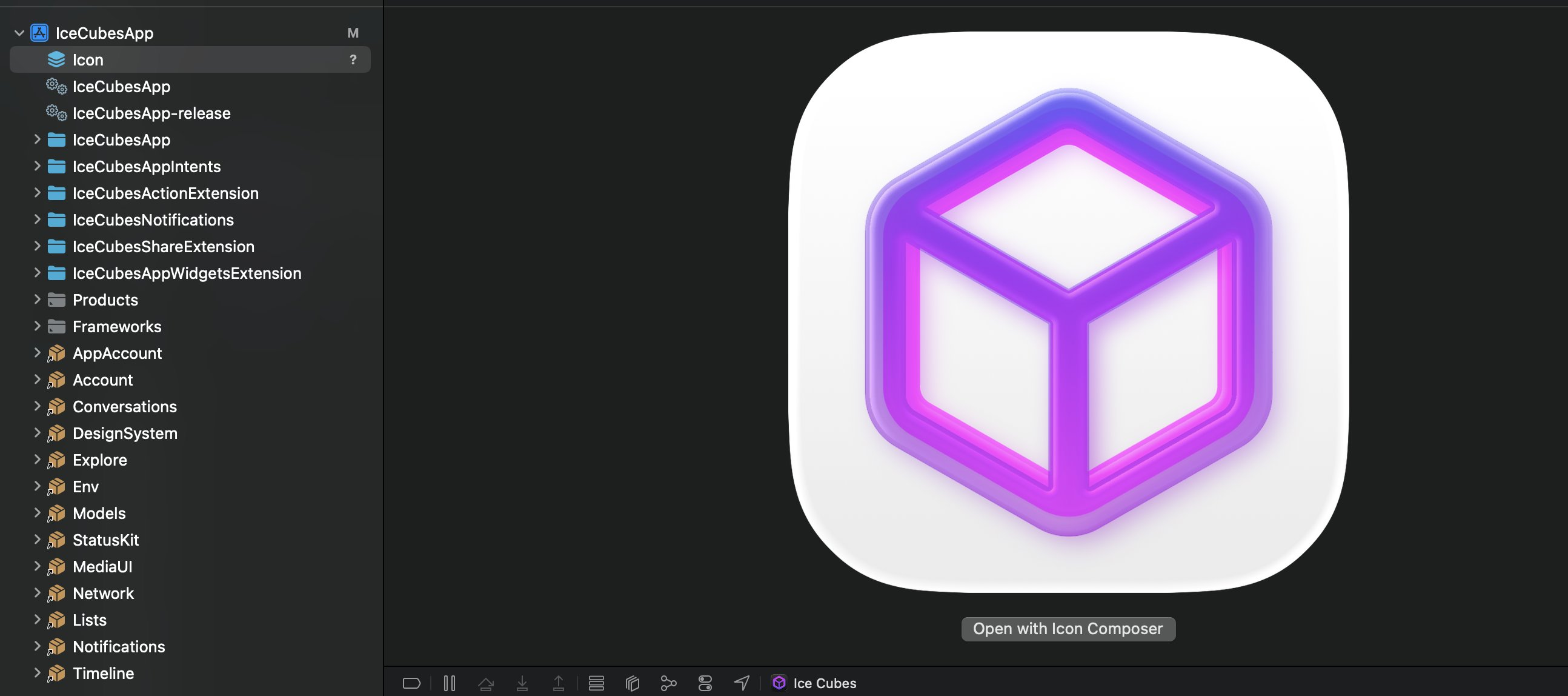Expand the IceCubesNotifications folder
This screenshot has height=696, width=1568.
pyautogui.click(x=37, y=219)
